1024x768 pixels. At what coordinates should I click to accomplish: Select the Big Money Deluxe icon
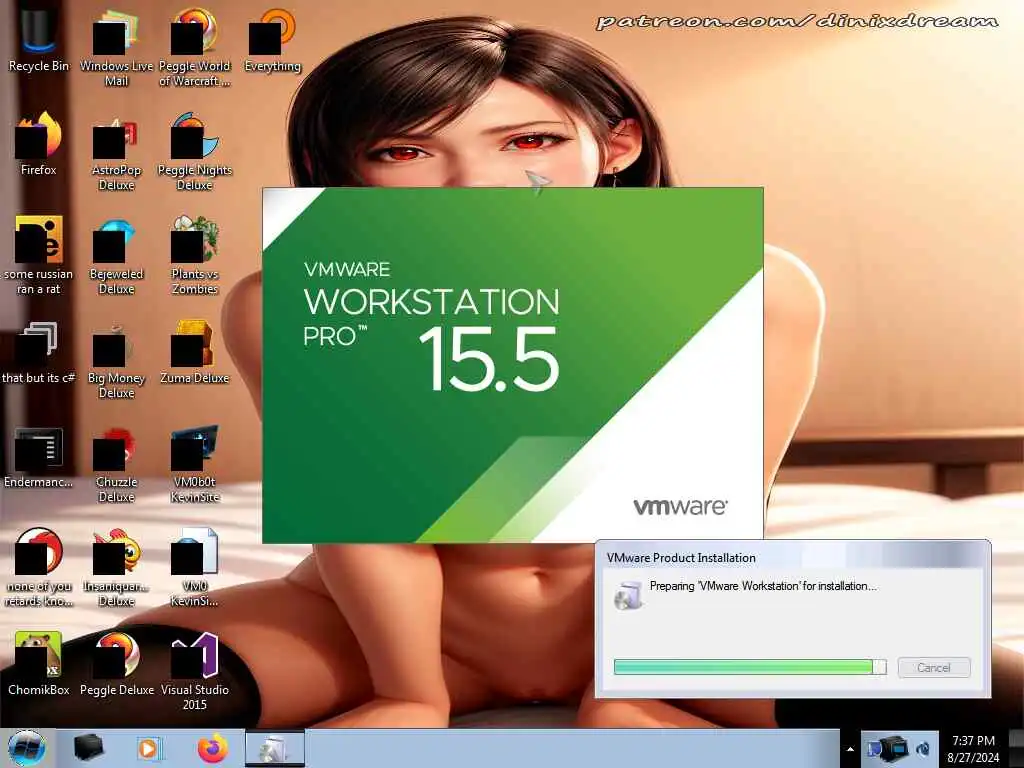point(116,360)
